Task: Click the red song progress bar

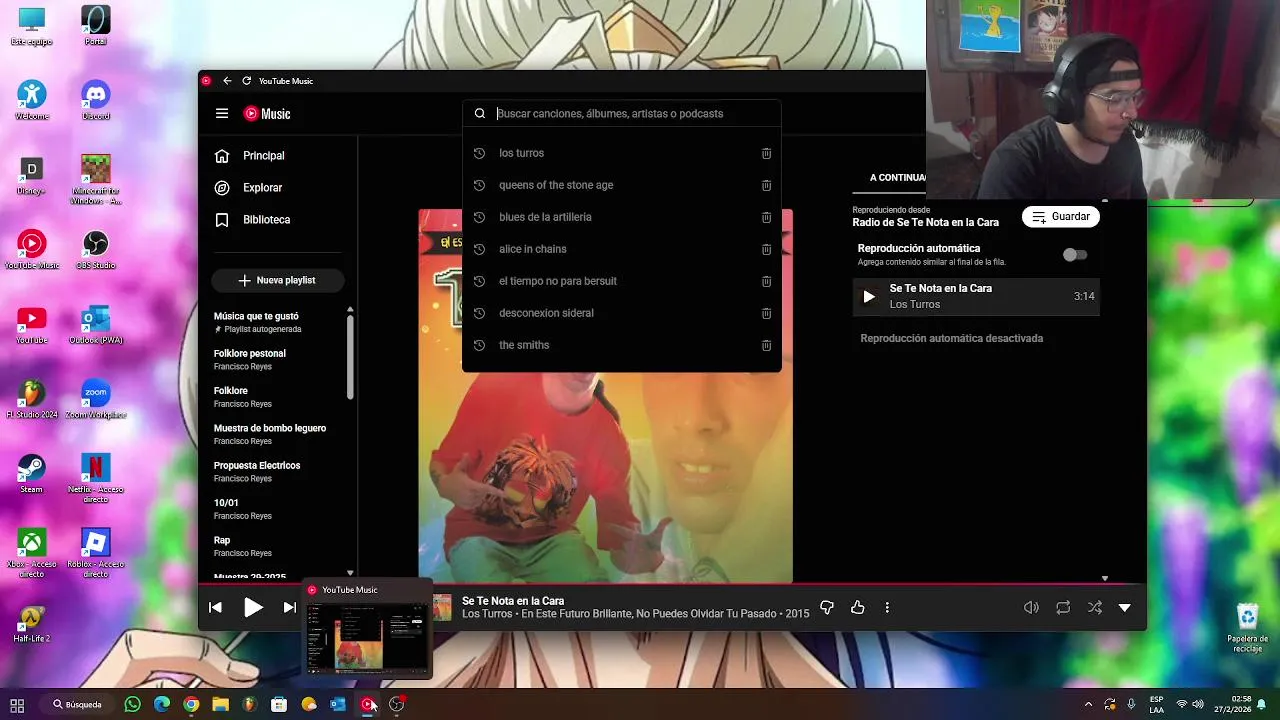Action: pos(672,584)
